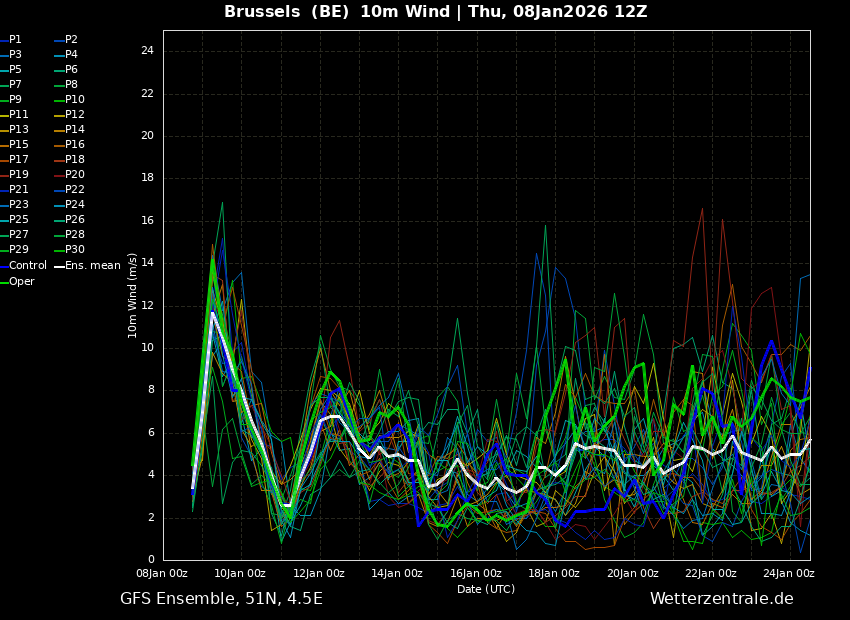Click the 08Jan 00z date tick label
The width and height of the screenshot is (850, 620).
(162, 574)
